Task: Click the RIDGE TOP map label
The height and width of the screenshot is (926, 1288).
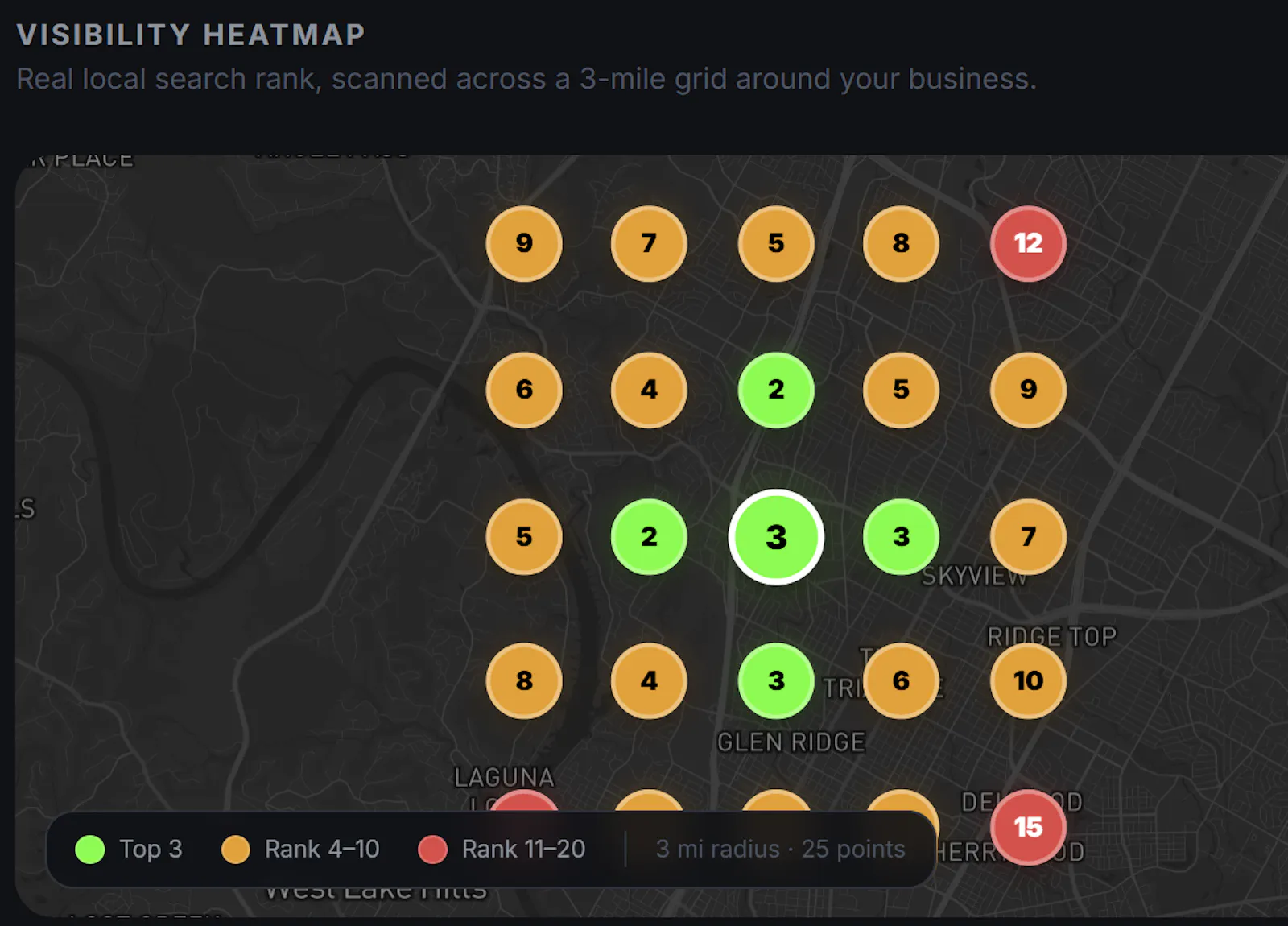Action: (x=1052, y=637)
